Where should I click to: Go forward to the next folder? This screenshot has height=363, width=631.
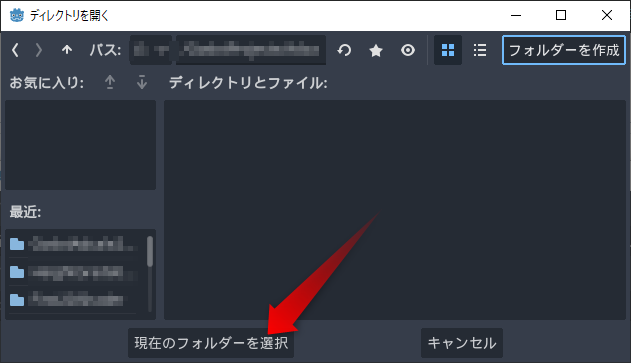coord(39,50)
